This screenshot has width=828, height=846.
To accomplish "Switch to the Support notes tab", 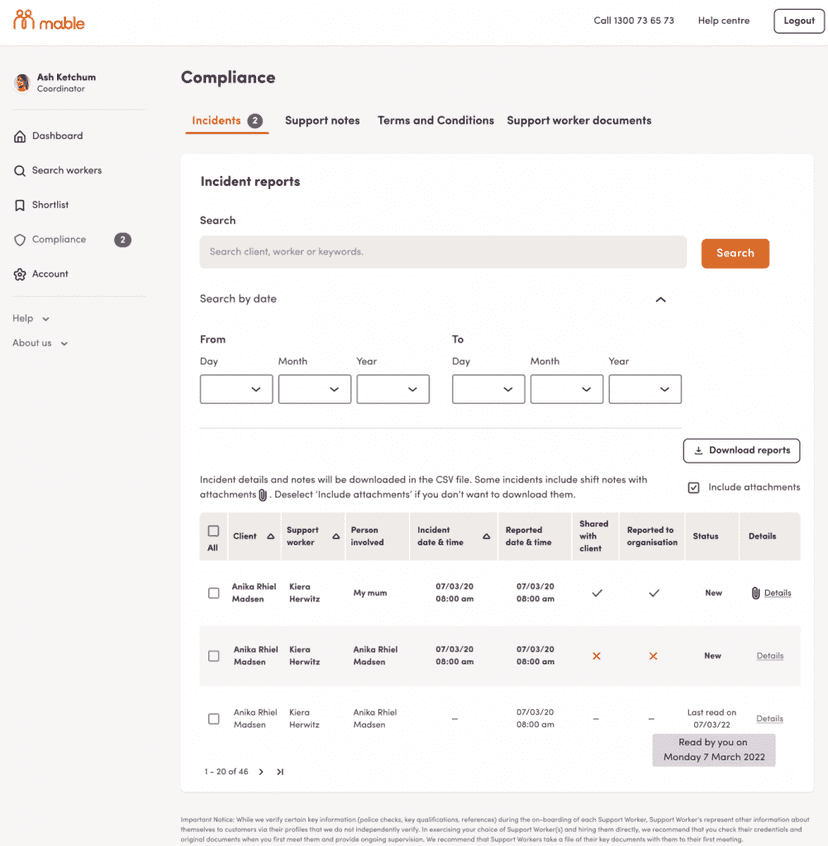I will [x=322, y=120].
